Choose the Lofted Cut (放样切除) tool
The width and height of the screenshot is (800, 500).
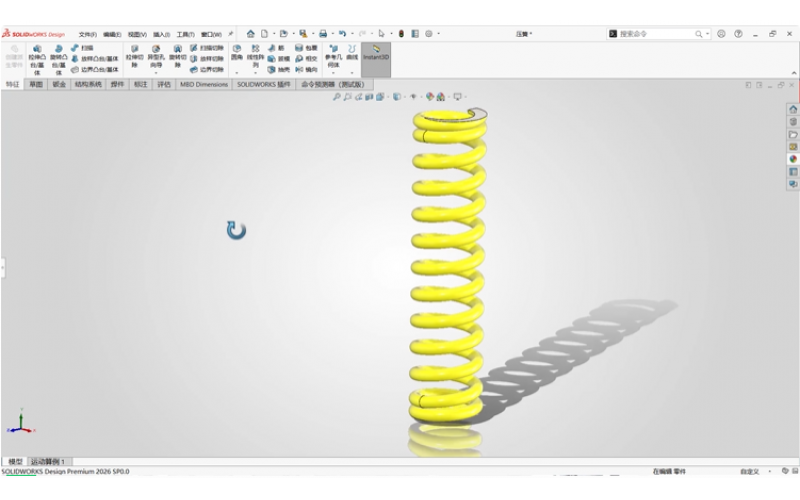click(x=207, y=59)
